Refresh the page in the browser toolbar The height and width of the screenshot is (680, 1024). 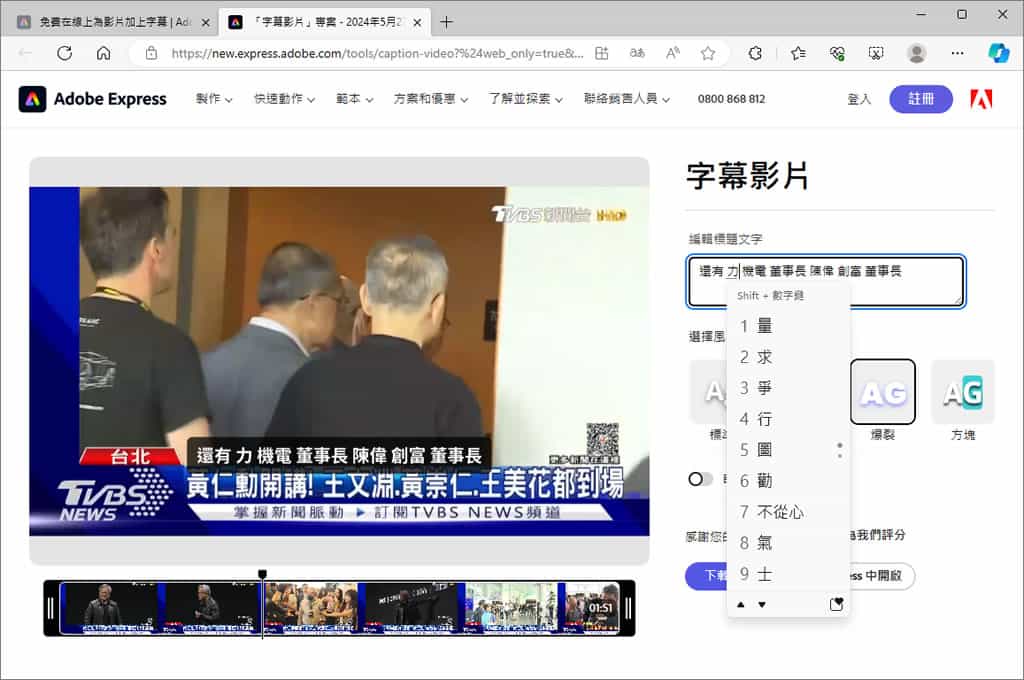[x=64, y=53]
